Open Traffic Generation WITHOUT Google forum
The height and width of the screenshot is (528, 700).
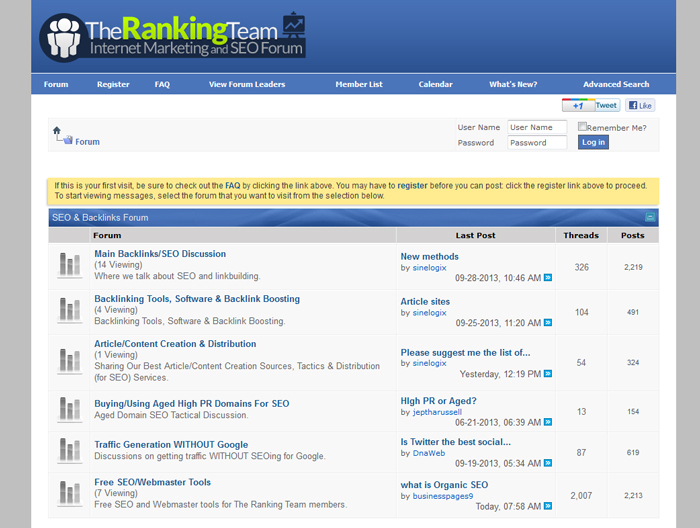point(171,445)
